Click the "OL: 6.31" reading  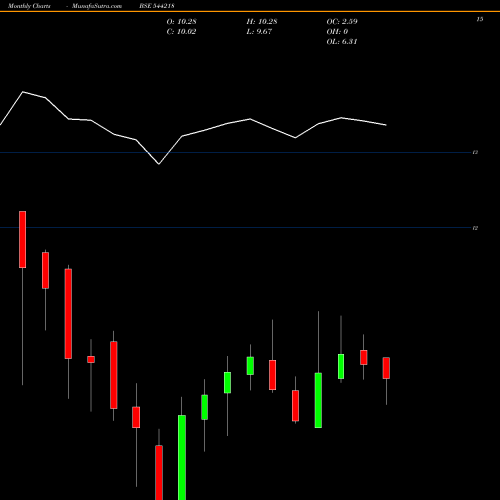342,42
